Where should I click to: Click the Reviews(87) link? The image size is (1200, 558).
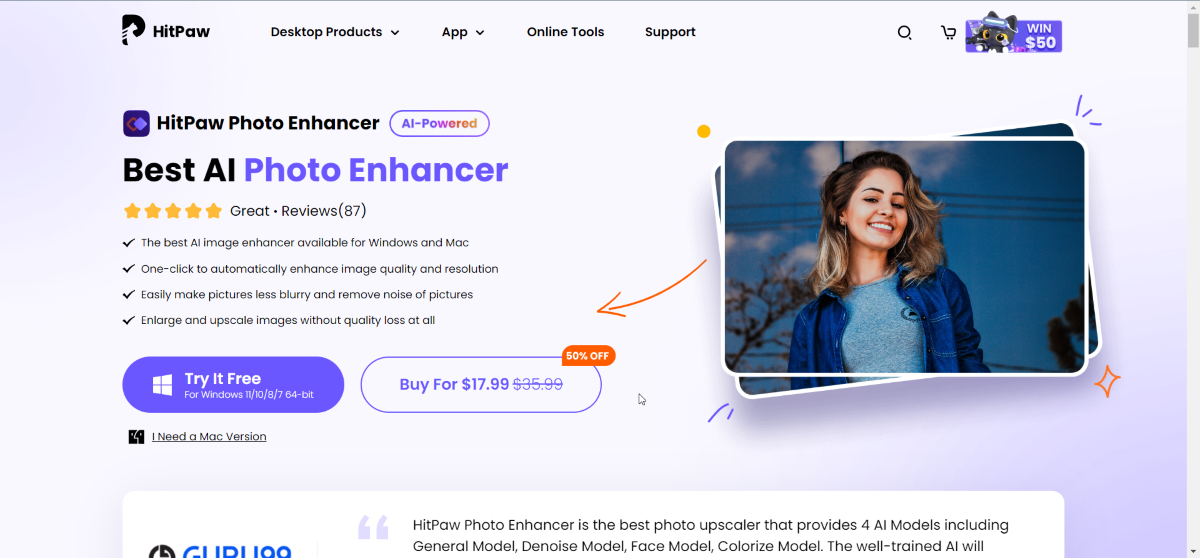324,211
